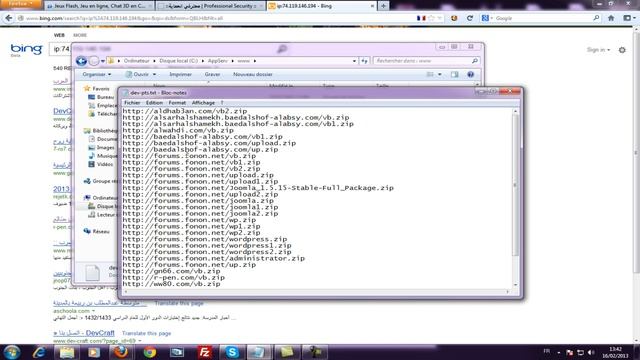Select Favoris in Explorer sidebar
Screen dimensions: 640x360
tap(100, 89)
